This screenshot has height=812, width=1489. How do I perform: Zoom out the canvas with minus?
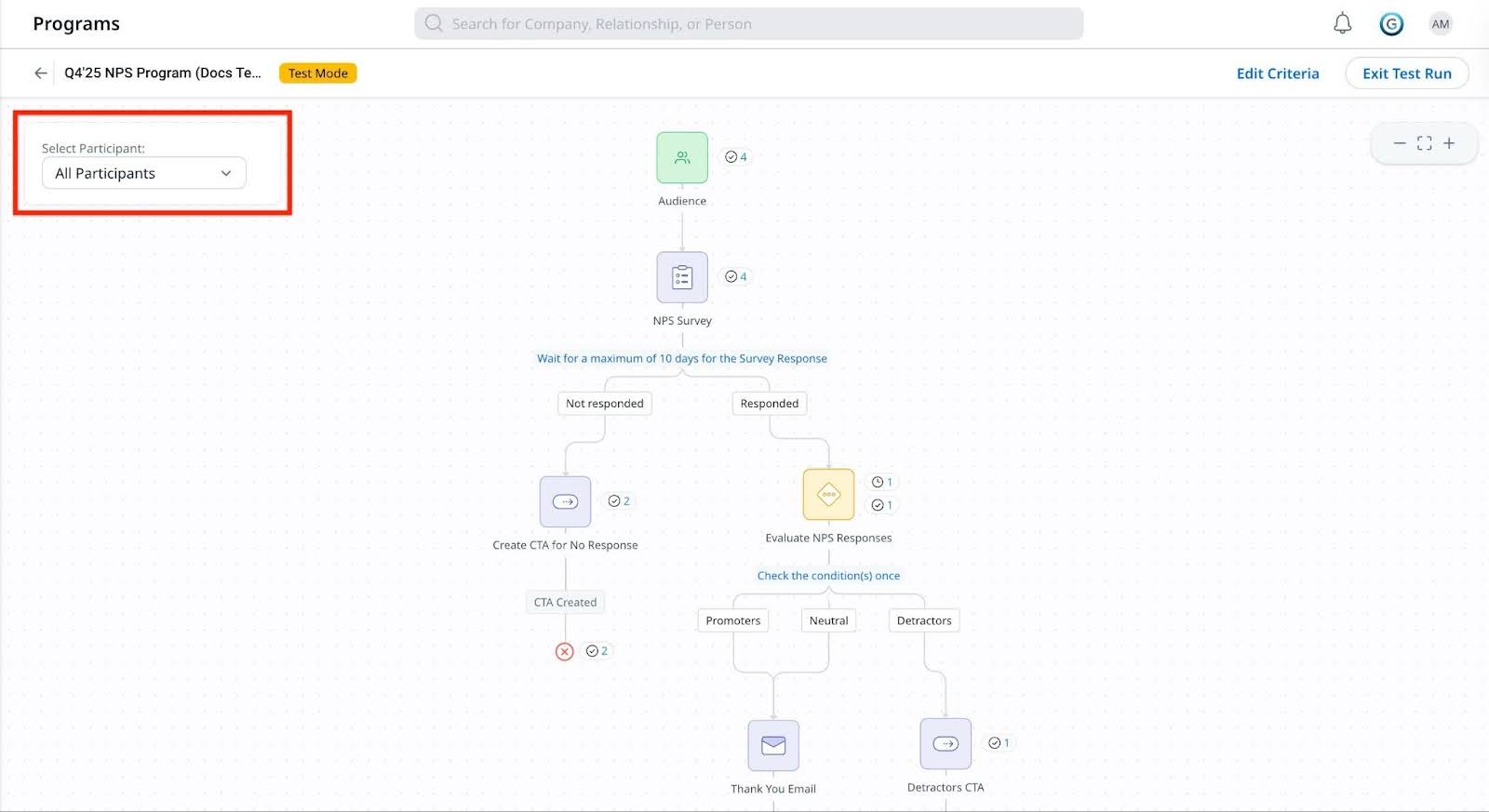click(1399, 143)
